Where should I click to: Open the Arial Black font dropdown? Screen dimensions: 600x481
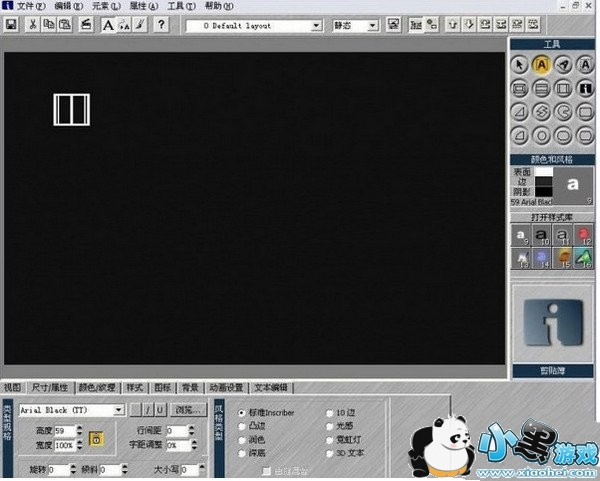point(119,409)
